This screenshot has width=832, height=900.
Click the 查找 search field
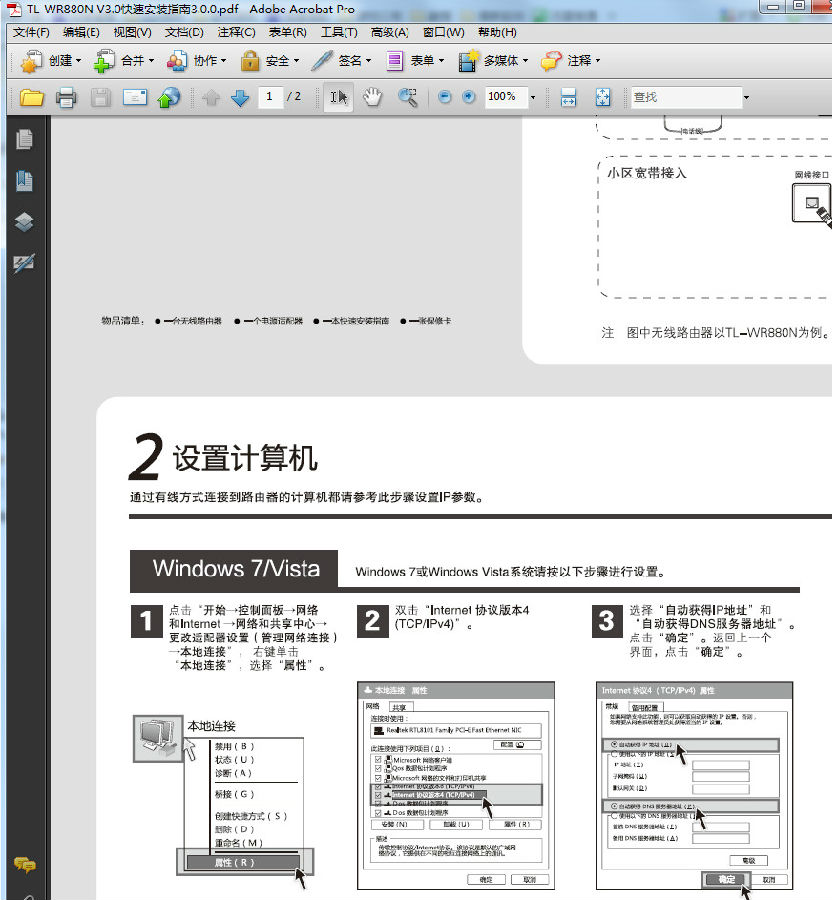click(686, 97)
